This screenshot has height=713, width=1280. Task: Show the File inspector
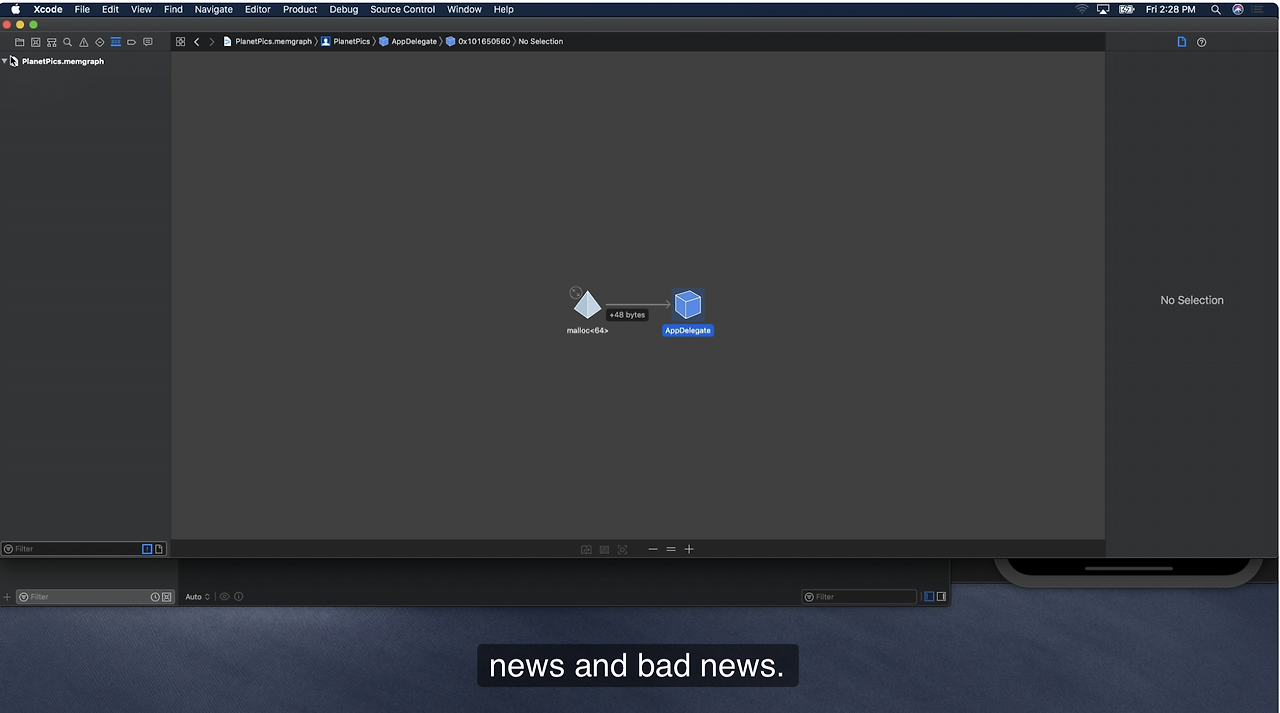tap(1181, 42)
